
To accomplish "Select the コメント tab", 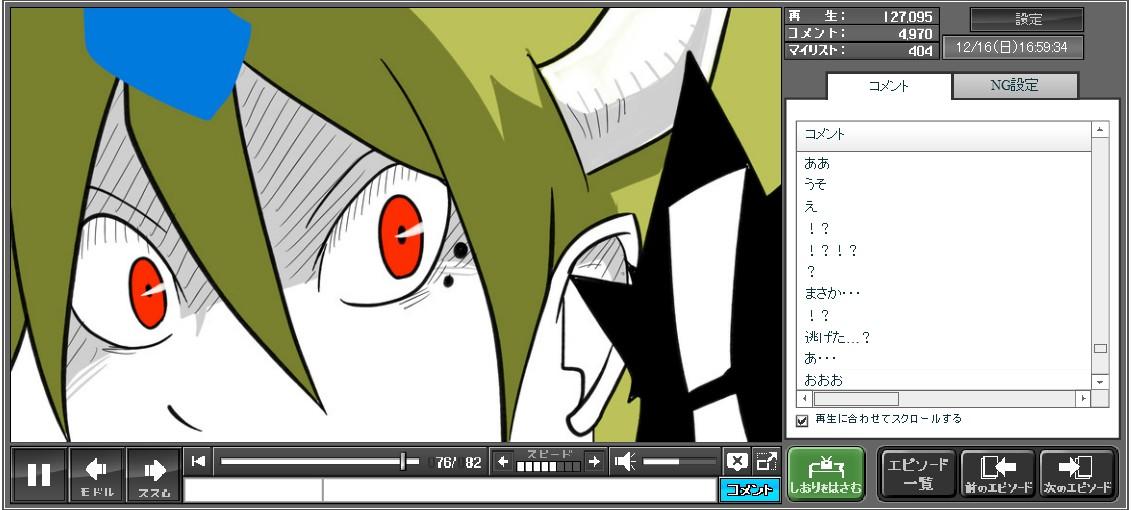I will tap(888, 86).
